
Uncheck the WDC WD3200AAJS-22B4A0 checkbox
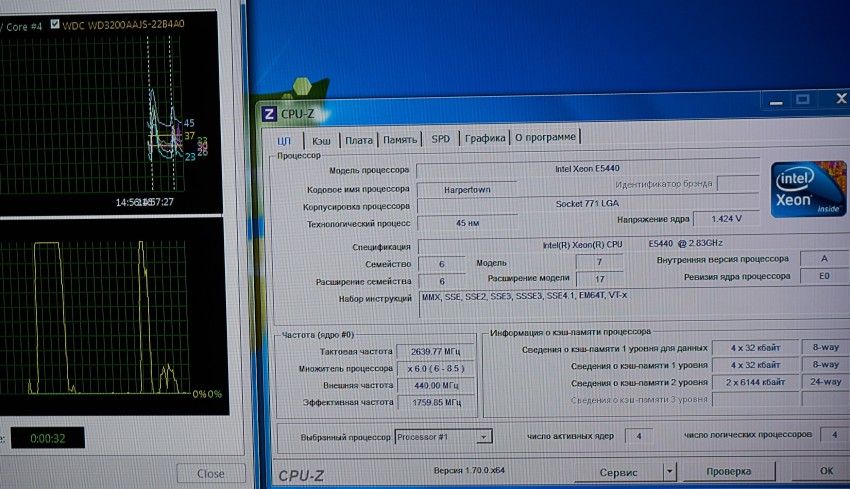point(55,23)
